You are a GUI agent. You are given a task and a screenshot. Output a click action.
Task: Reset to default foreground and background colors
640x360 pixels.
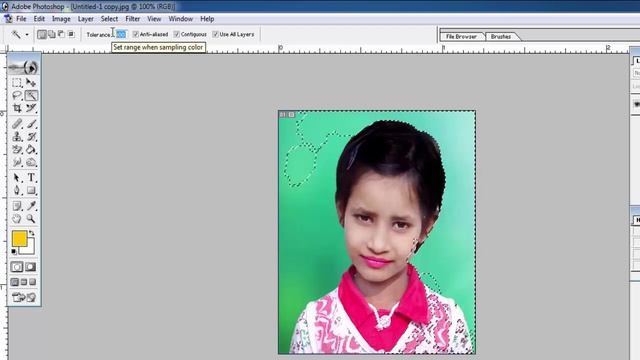(x=14, y=251)
